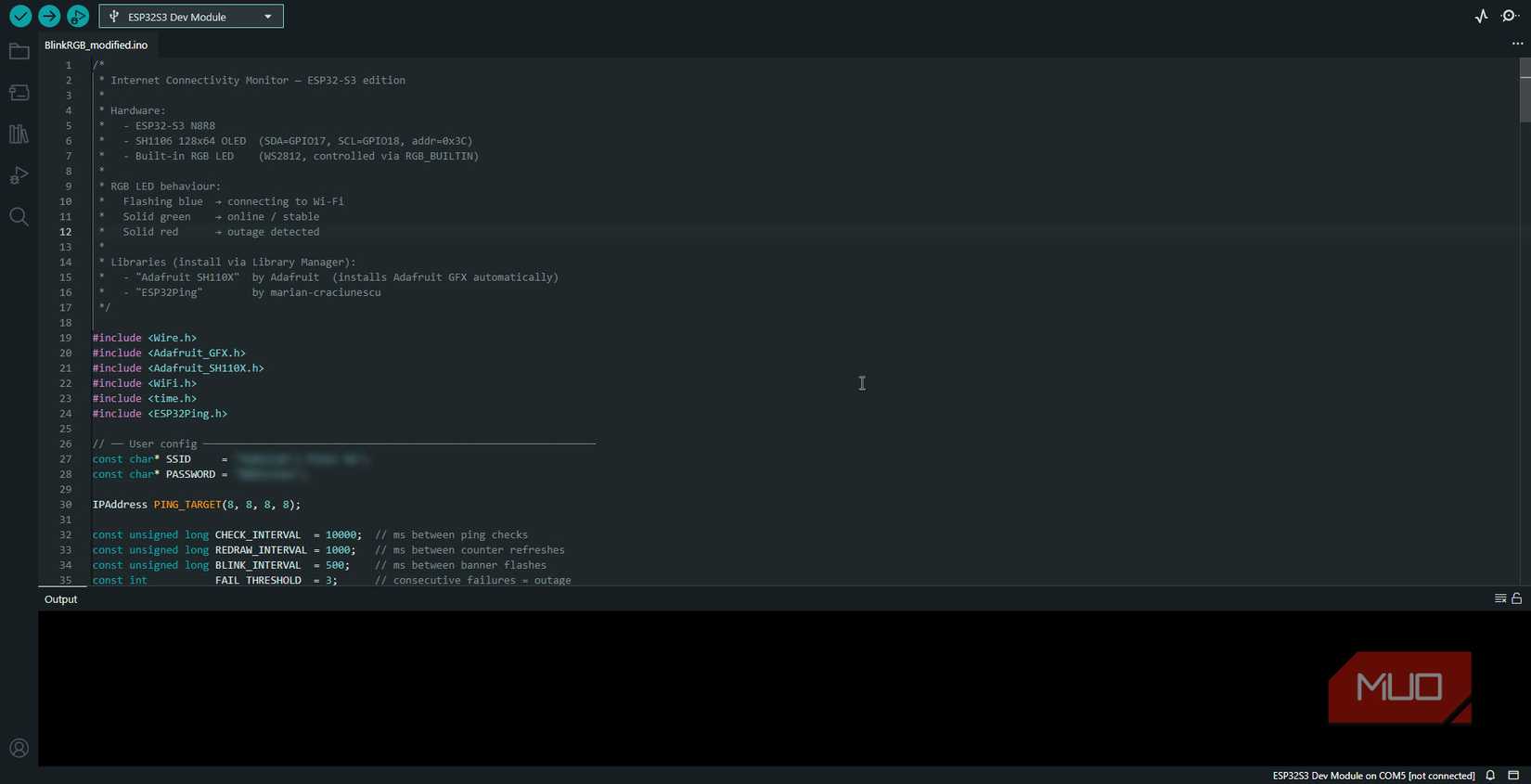Image resolution: width=1531 pixels, height=784 pixels.
Task: Click the 'Flashing blue' comment line
Action: click(x=234, y=201)
